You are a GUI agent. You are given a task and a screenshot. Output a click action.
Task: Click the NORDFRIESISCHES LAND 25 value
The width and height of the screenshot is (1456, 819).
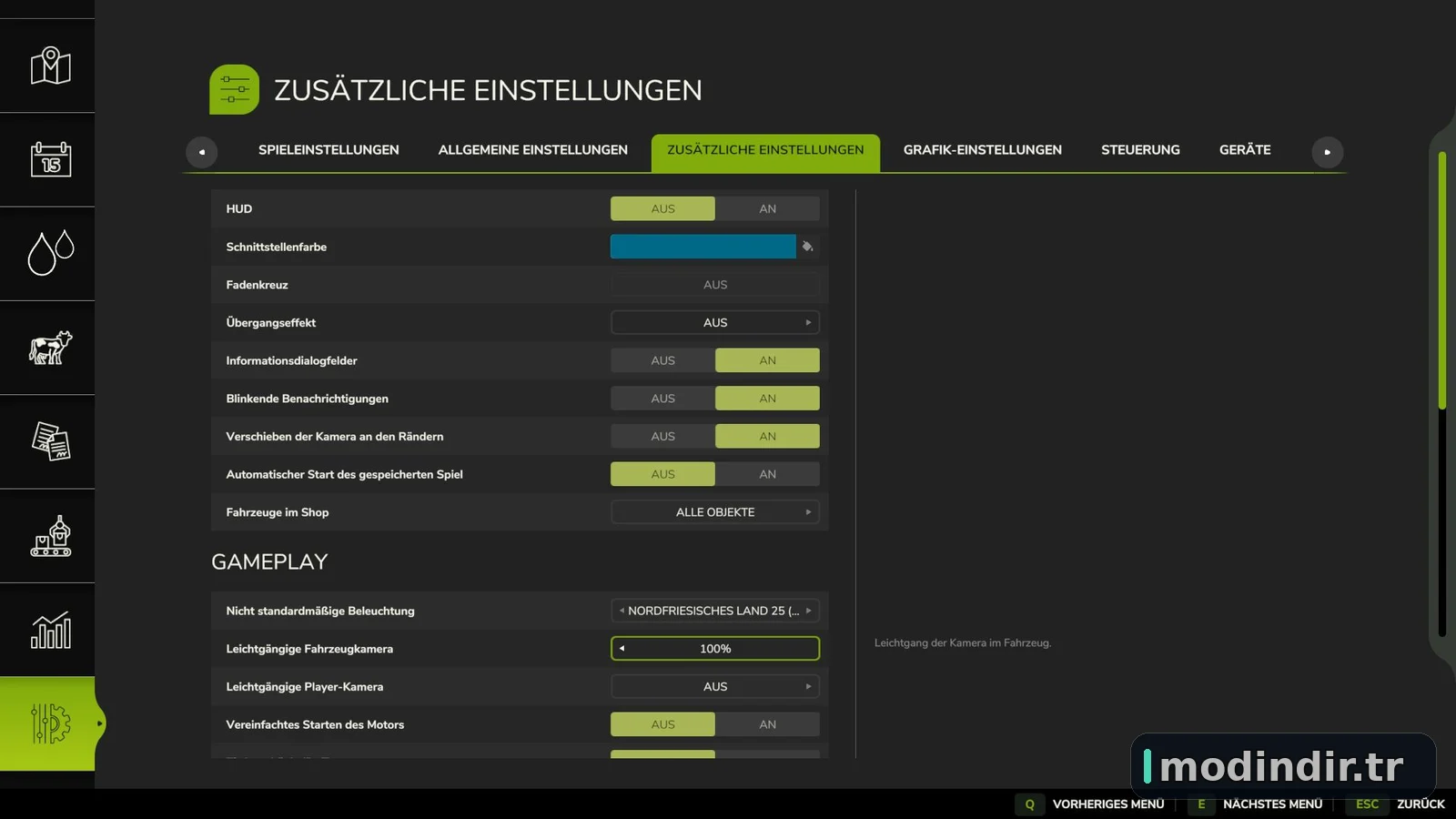pos(713,611)
